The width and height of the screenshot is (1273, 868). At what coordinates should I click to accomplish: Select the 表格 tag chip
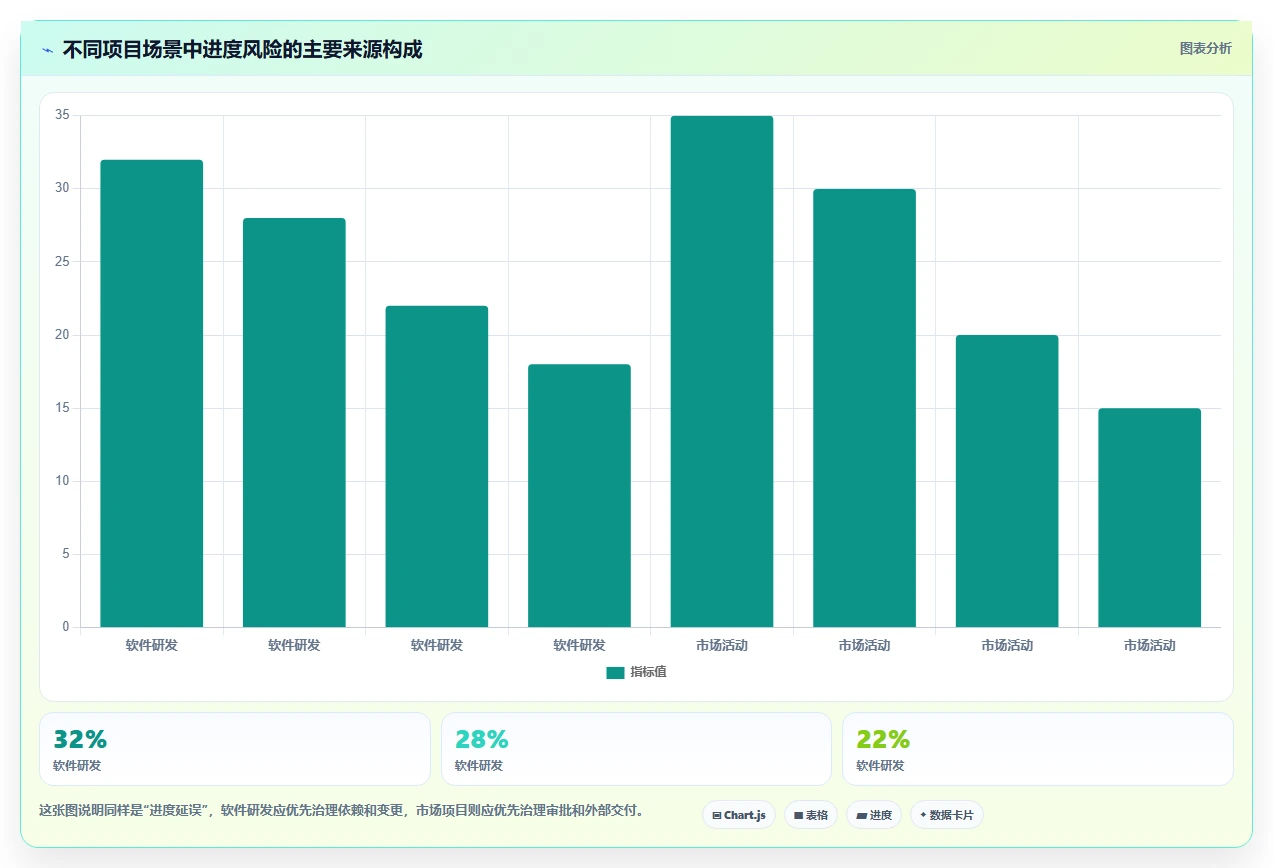(811, 815)
